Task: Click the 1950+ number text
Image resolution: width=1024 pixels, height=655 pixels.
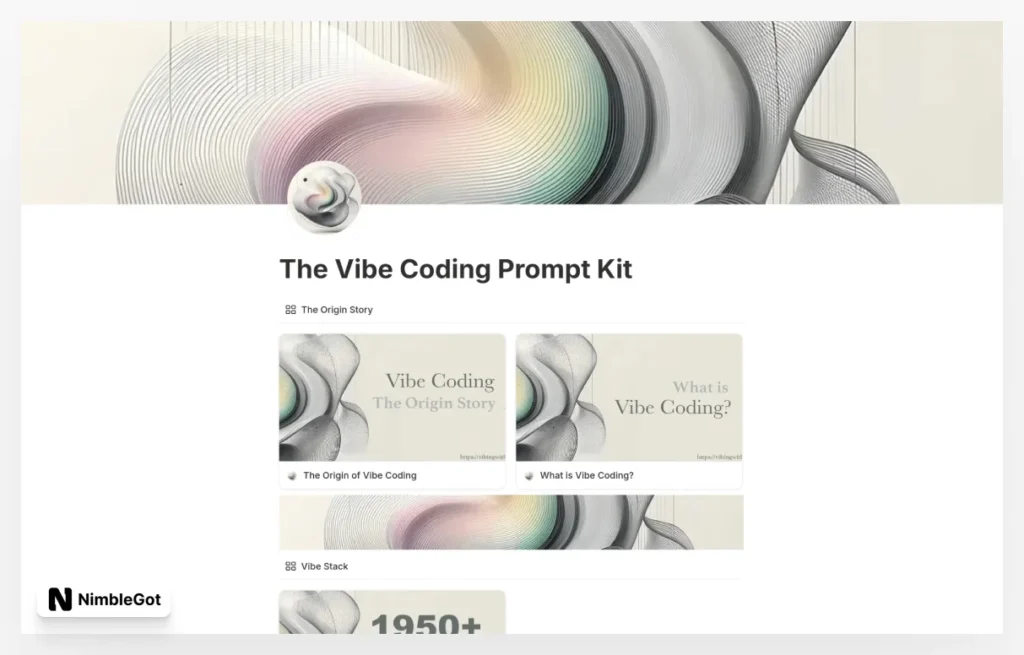Action: pos(426,624)
